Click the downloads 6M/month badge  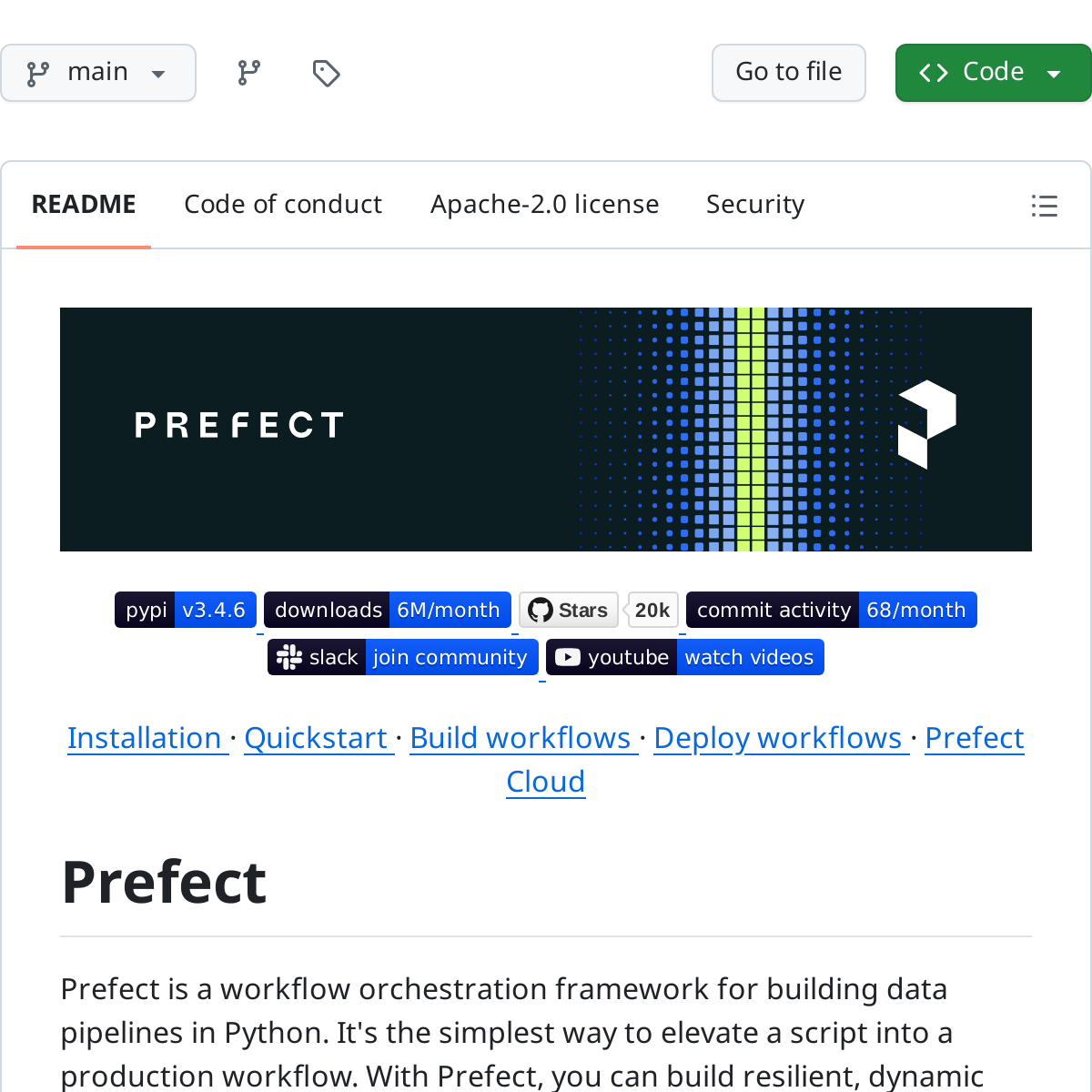pyautogui.click(x=387, y=610)
